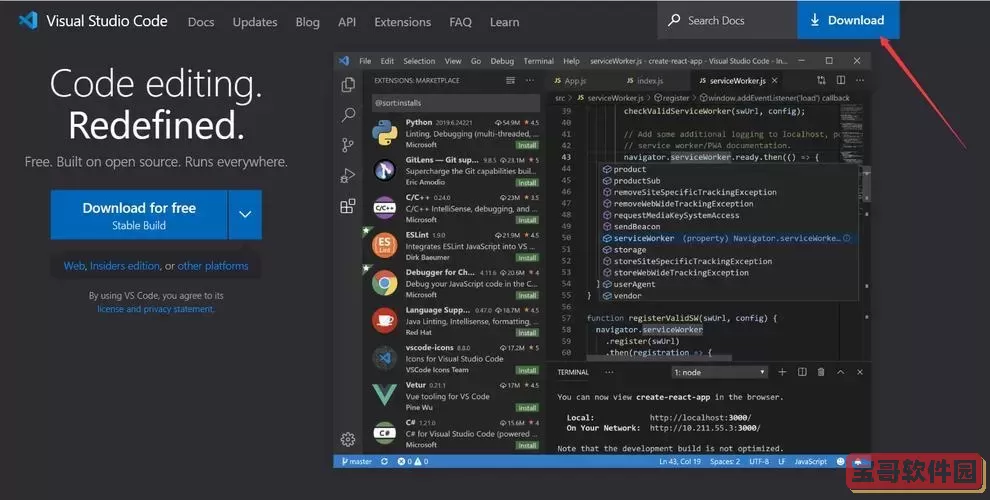
Task: Open the API navigation item
Action: (x=347, y=22)
